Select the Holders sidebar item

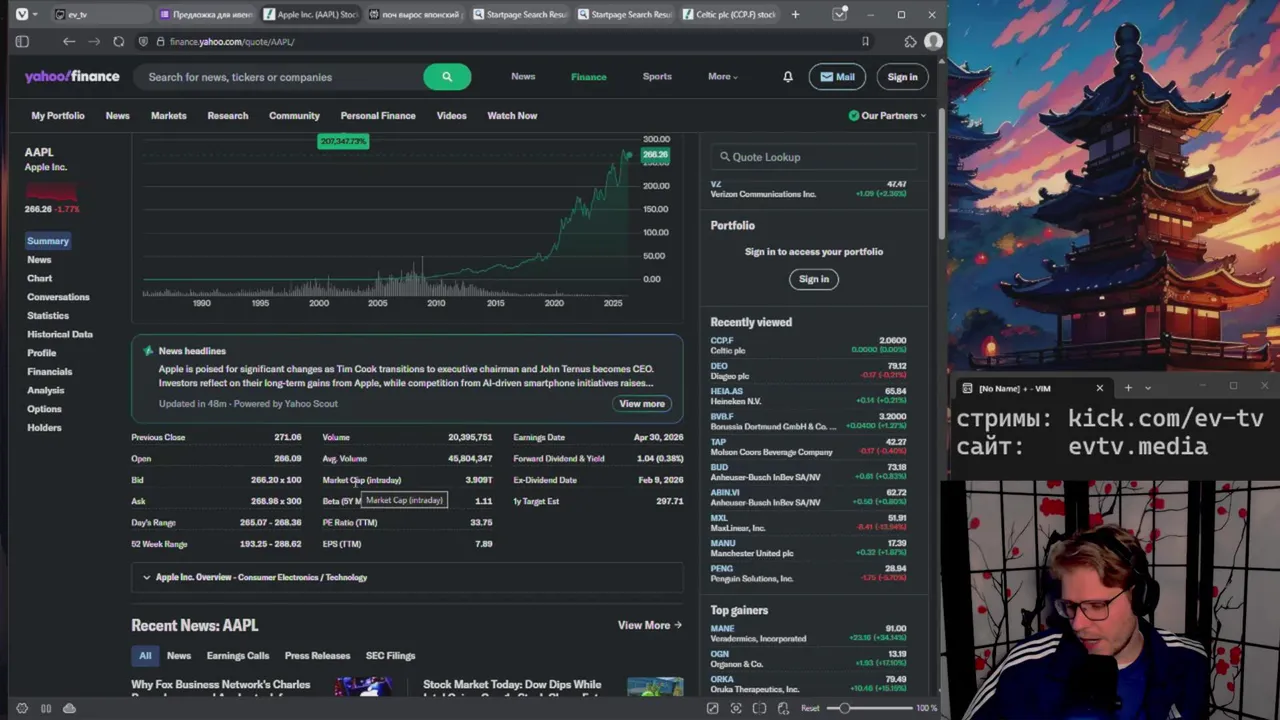(44, 428)
